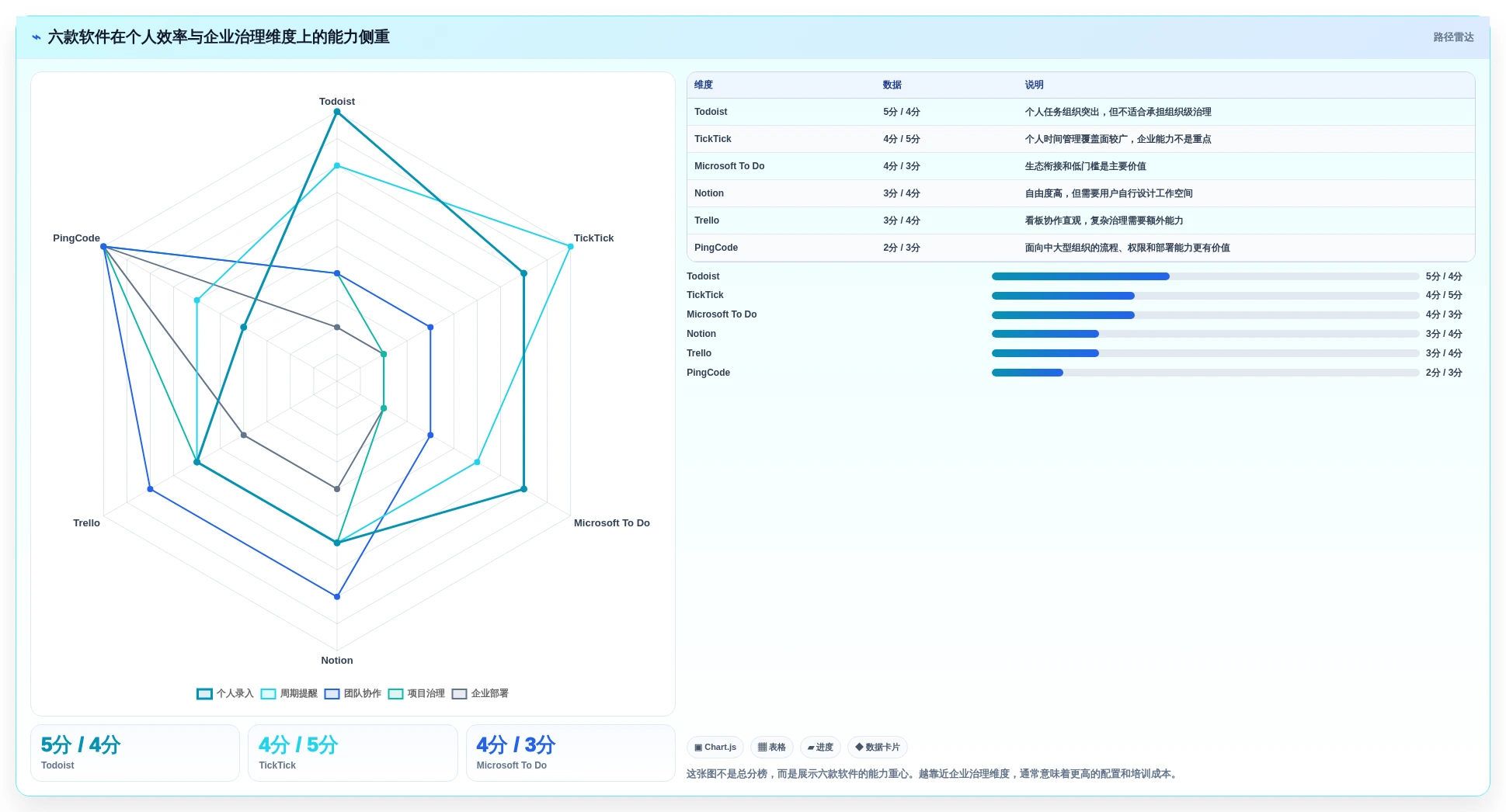Image resolution: width=1506 pixels, height=812 pixels.
Task: Click the TickTick progress bar
Action: tap(1205, 296)
